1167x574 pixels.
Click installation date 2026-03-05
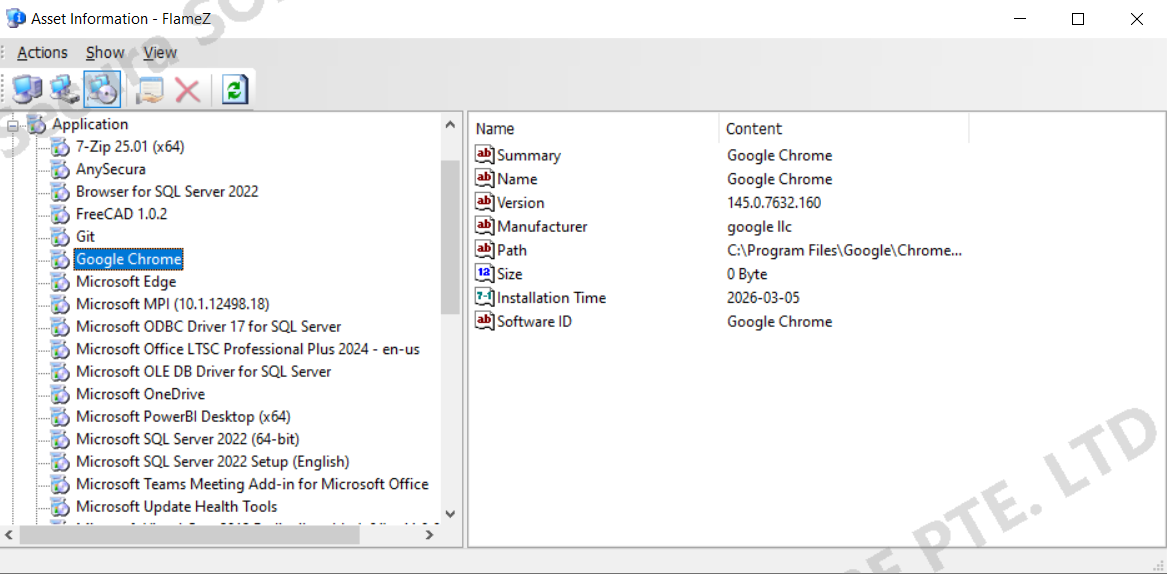[x=764, y=298]
